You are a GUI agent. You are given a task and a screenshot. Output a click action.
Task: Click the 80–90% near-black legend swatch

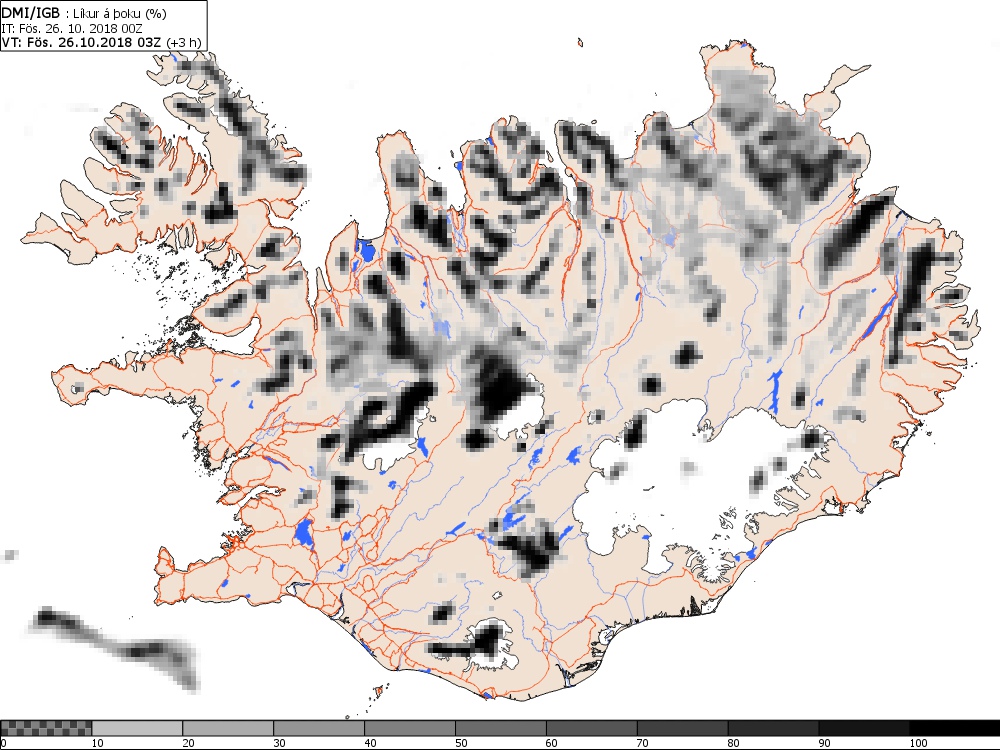pos(774,728)
